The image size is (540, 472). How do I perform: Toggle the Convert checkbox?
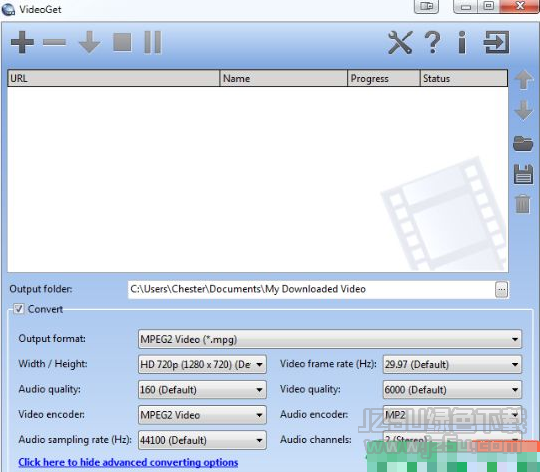pos(19,309)
